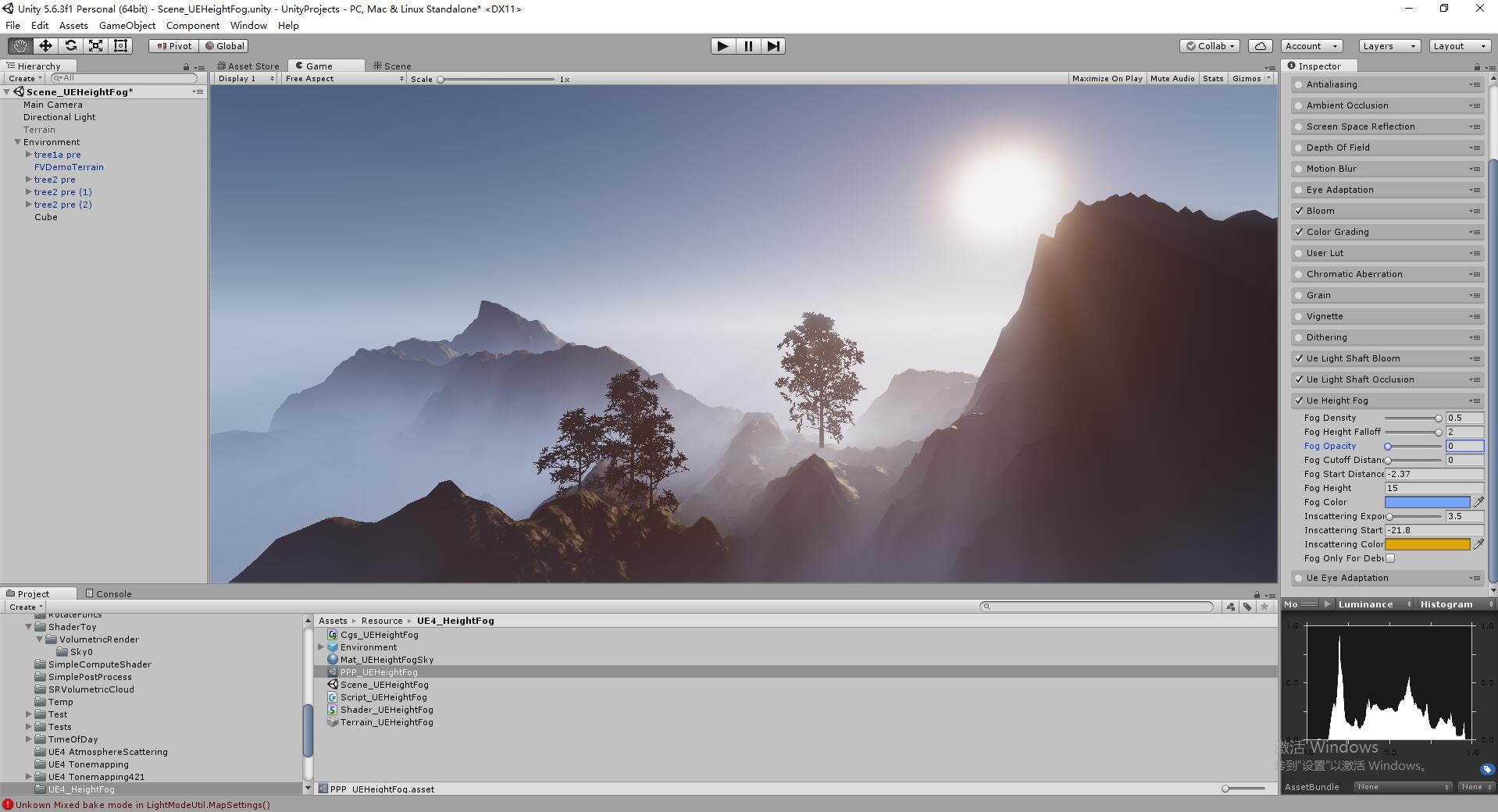The image size is (1498, 812).
Task: Disable the Bloom effect checkbox
Action: click(x=1299, y=210)
